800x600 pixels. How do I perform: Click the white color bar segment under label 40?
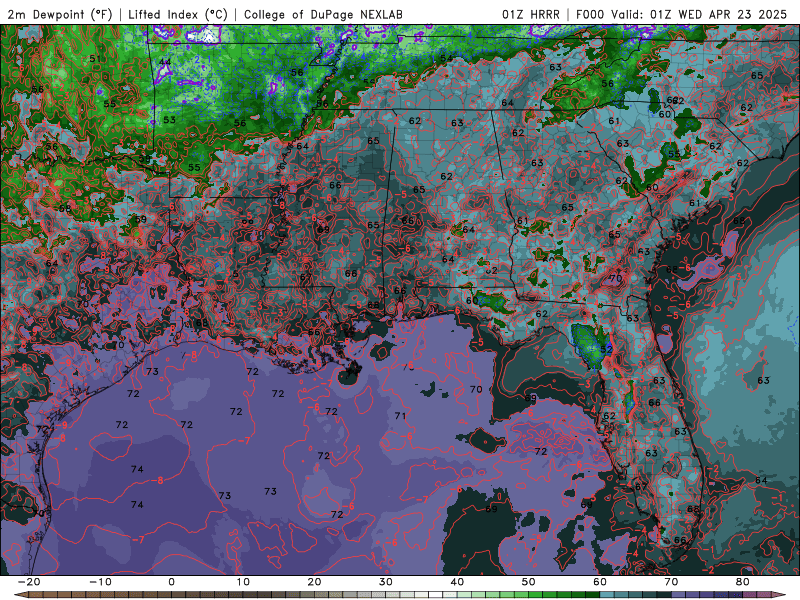pos(436,595)
